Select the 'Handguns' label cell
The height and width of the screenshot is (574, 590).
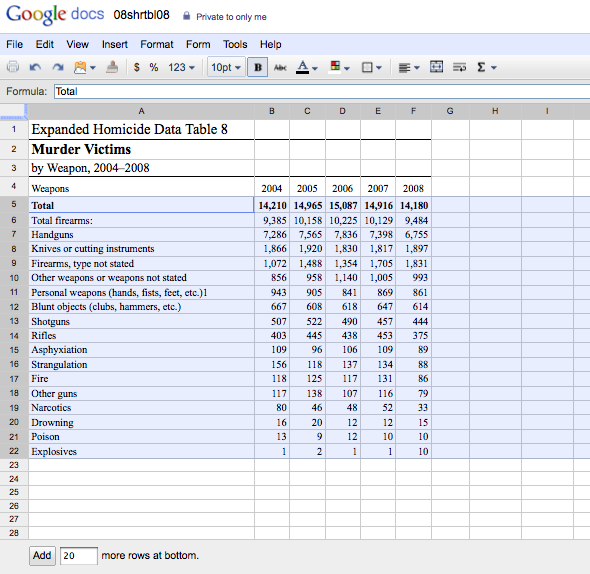click(x=141, y=234)
